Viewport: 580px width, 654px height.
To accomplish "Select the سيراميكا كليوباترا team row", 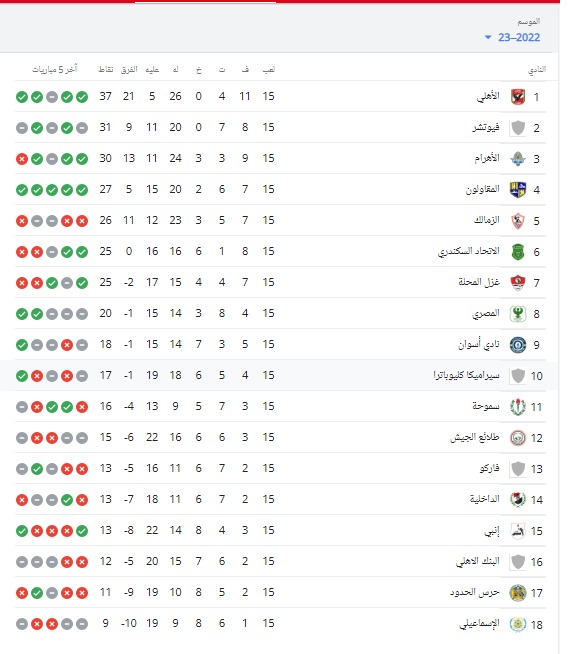I will [279, 375].
